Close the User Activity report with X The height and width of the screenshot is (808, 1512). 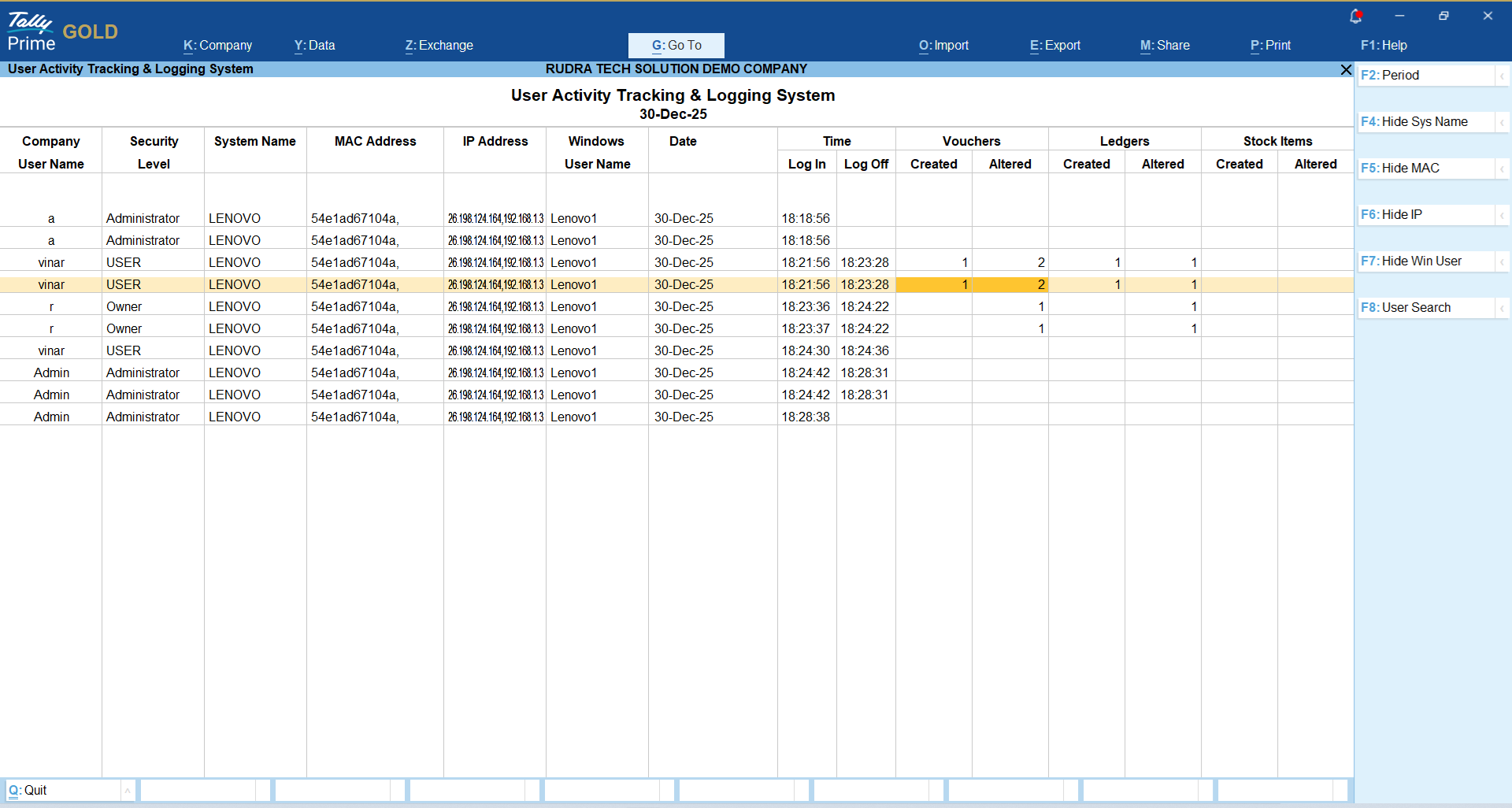(x=1346, y=70)
